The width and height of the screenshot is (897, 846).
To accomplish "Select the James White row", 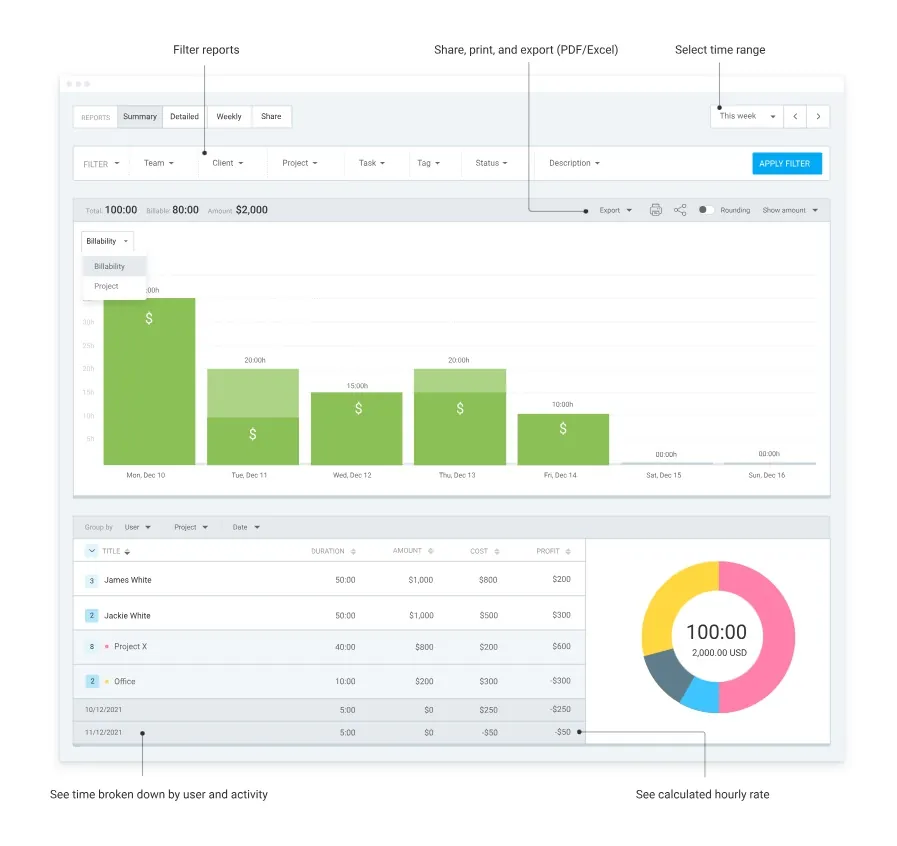I will (330, 579).
